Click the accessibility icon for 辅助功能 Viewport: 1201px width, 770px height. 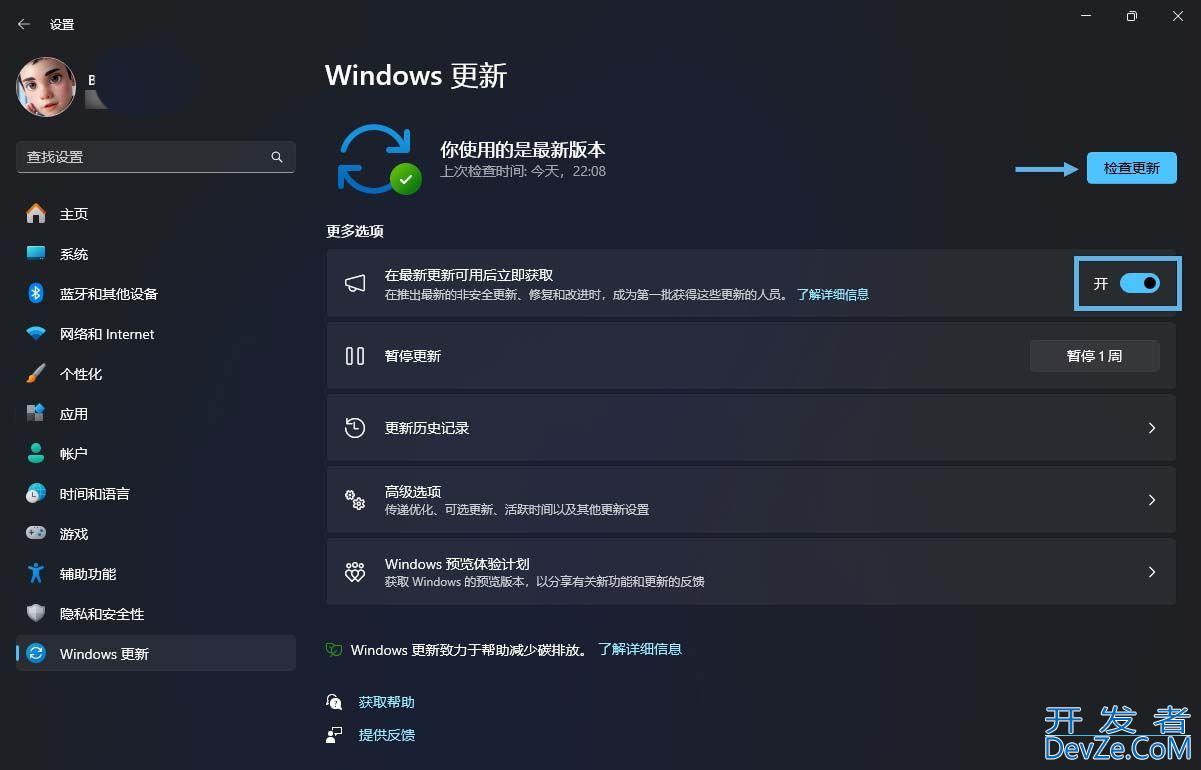(36, 574)
